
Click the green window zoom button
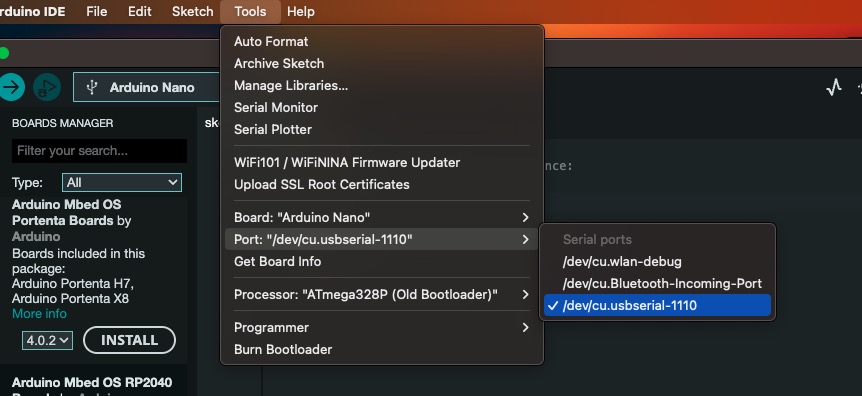click(4, 53)
